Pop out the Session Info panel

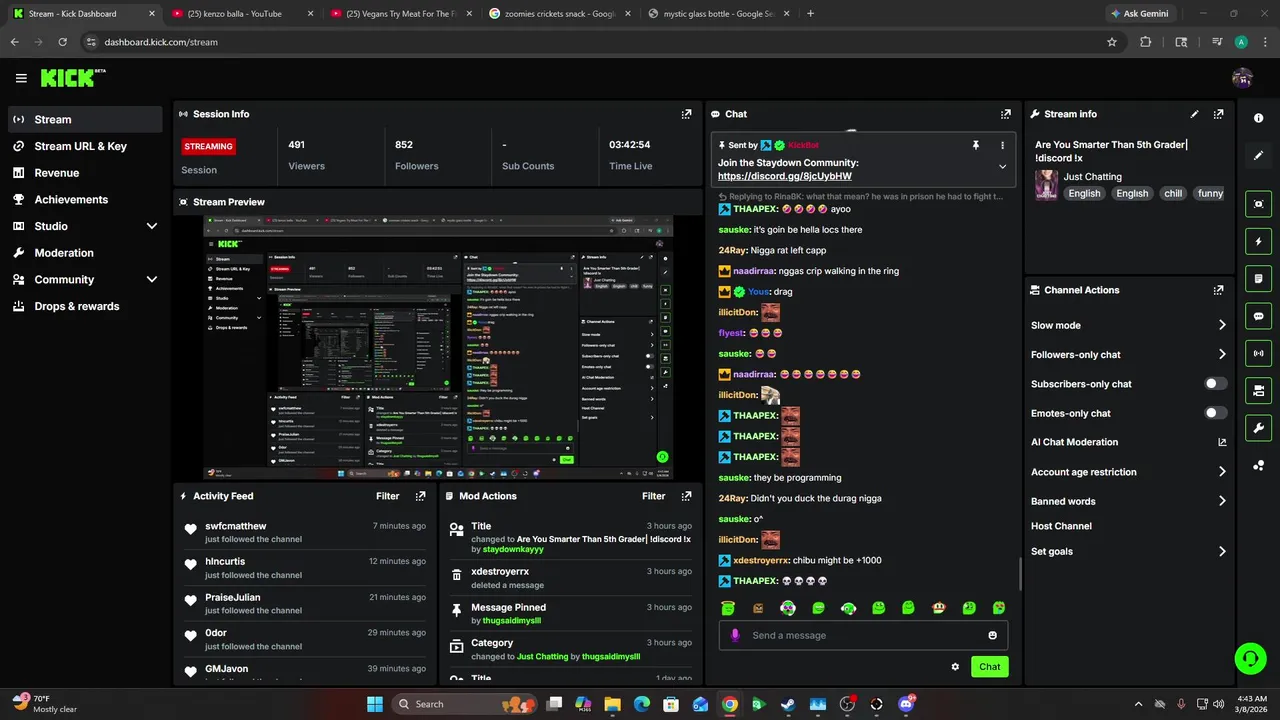point(686,114)
